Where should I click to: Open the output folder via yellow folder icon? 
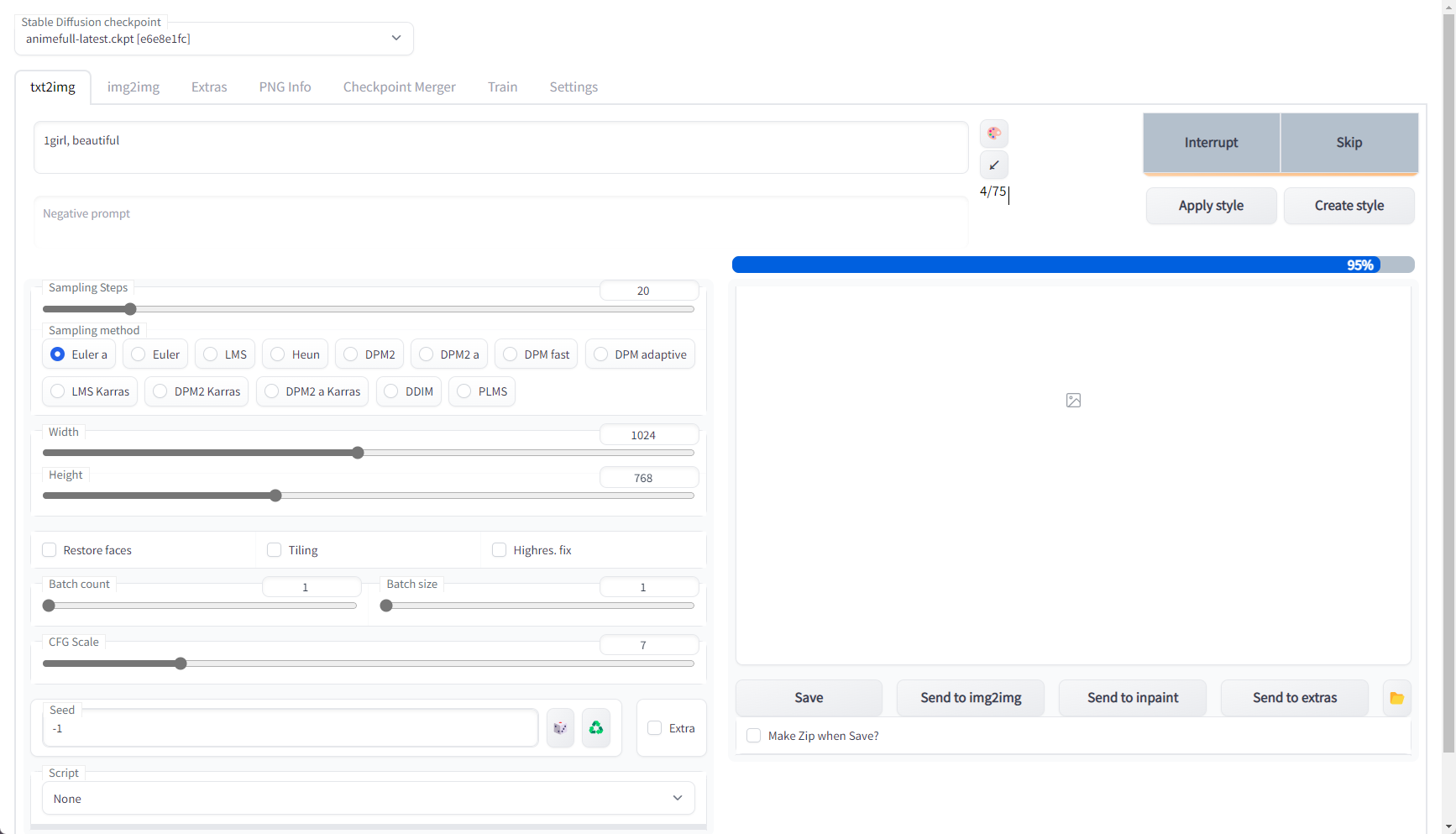click(x=1396, y=698)
